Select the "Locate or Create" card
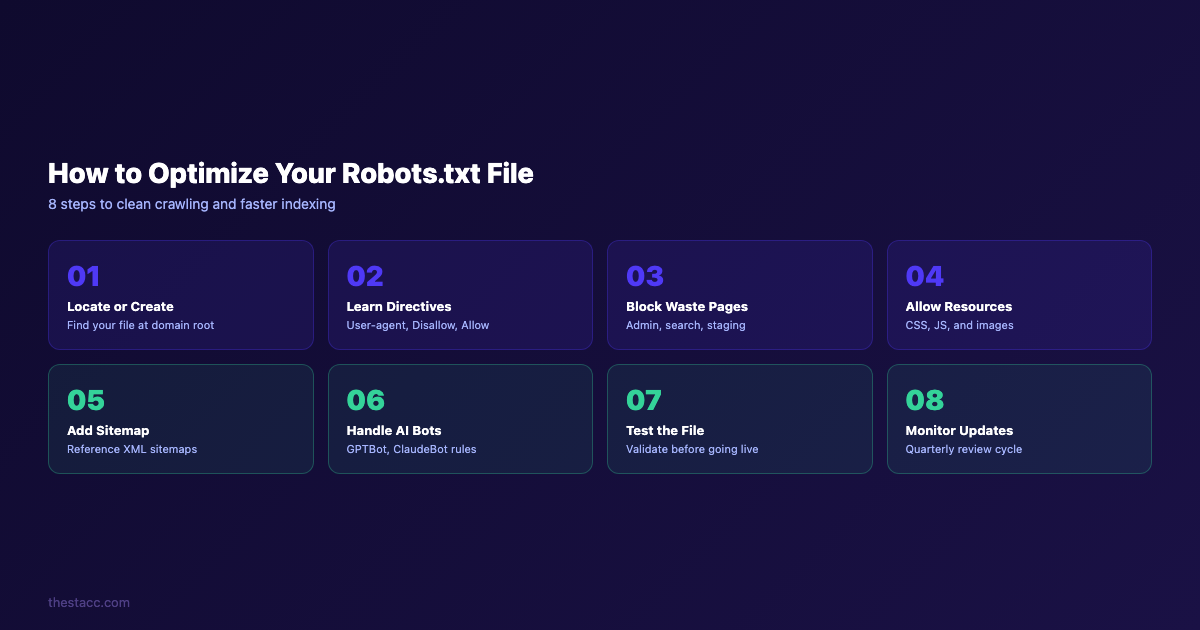Screen dimensions: 1200x630 181,295
